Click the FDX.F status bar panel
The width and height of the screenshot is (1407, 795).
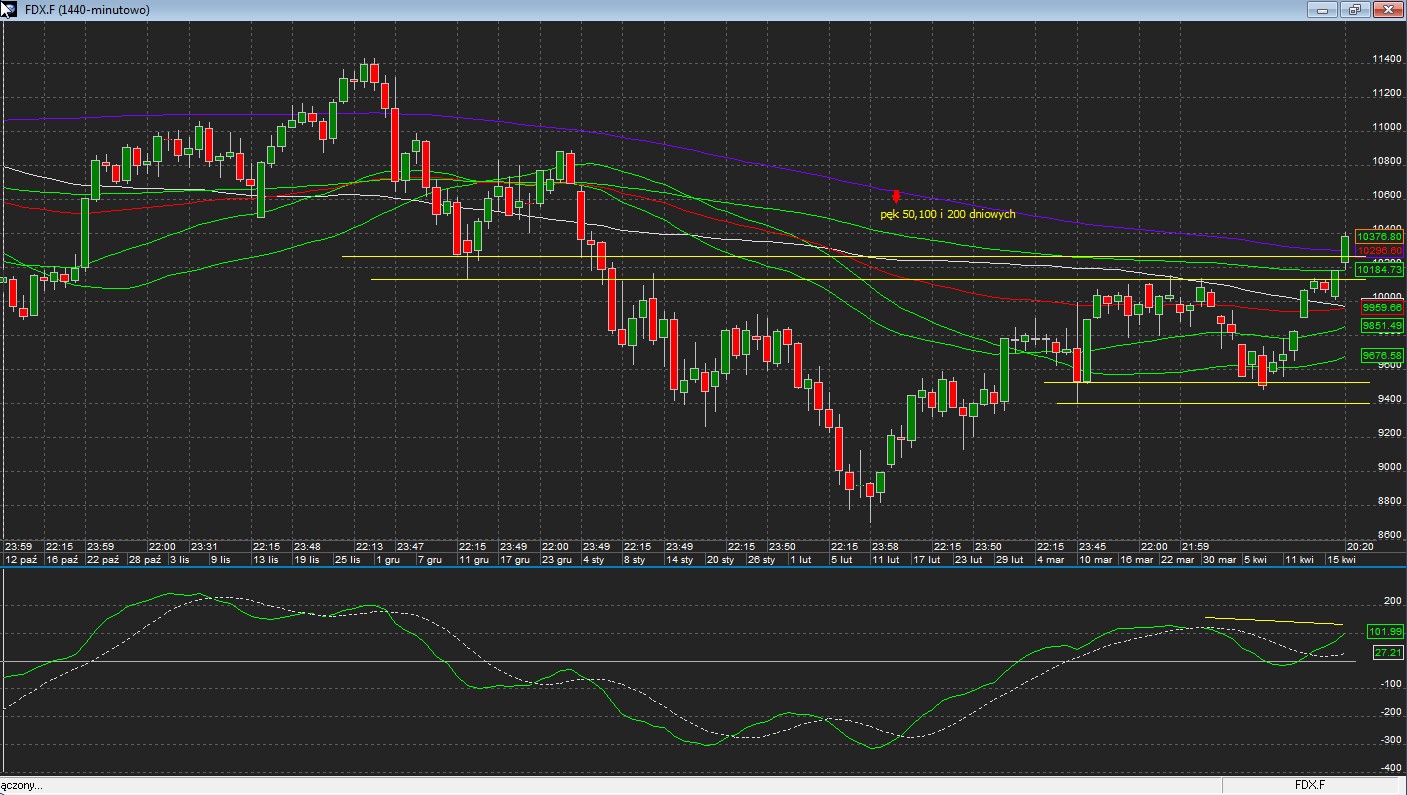point(1309,785)
